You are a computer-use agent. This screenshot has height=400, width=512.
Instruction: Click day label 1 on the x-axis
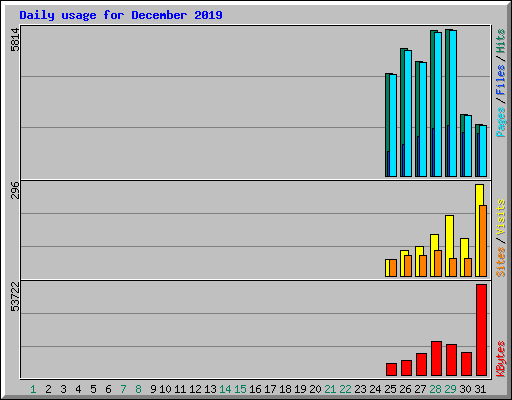pos(33,389)
